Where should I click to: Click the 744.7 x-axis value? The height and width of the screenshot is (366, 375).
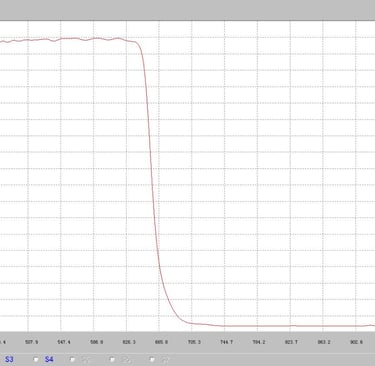(227, 342)
